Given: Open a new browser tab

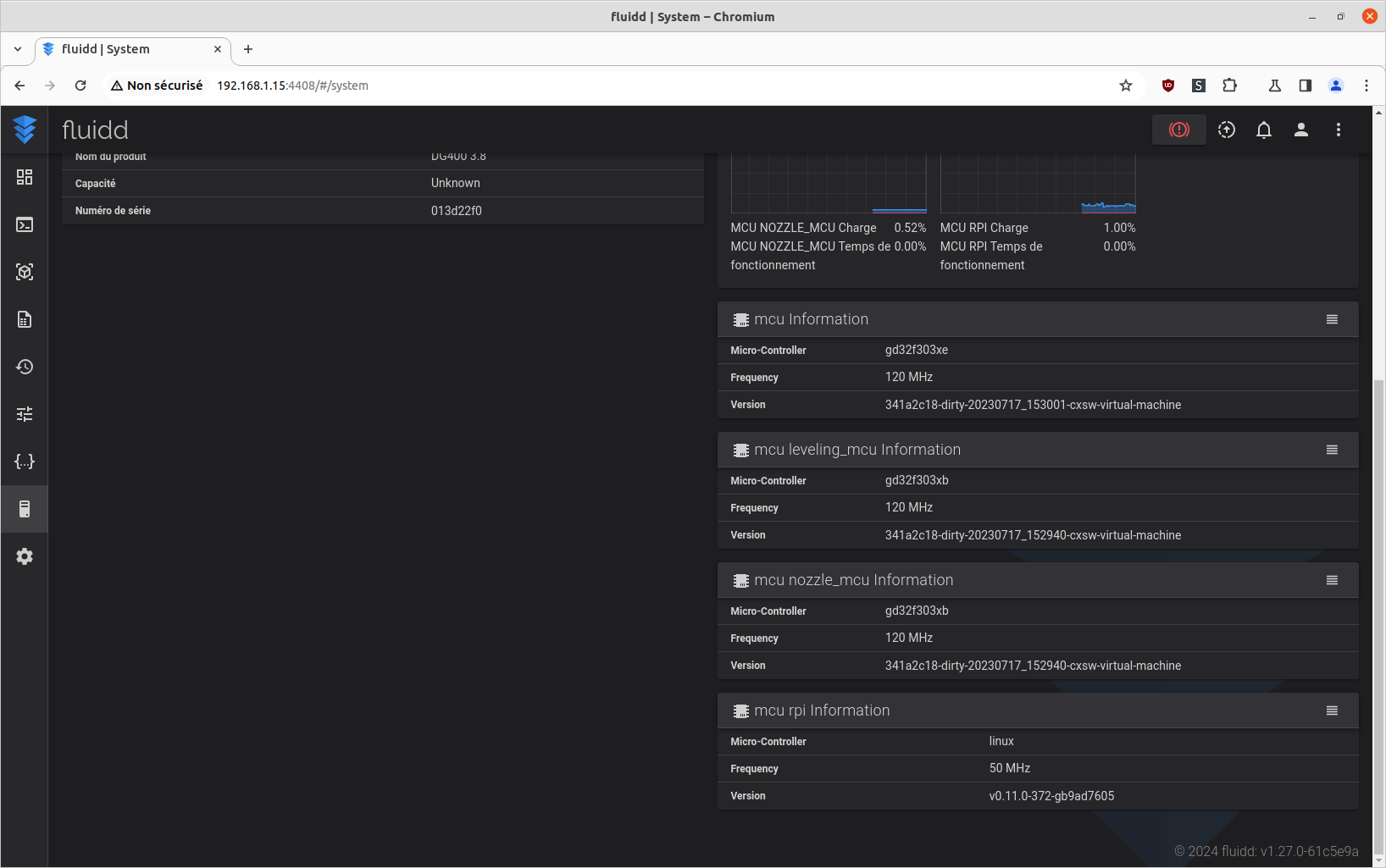Looking at the screenshot, I should tap(248, 49).
